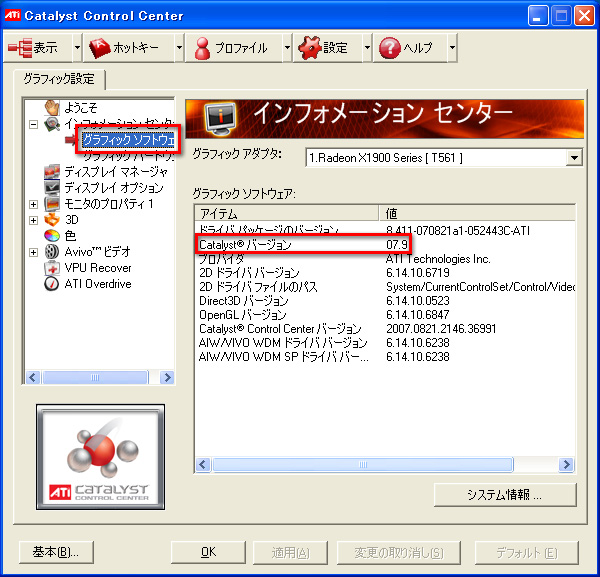
Task: Collapse the Information Center tree node
Action: pos(34,124)
